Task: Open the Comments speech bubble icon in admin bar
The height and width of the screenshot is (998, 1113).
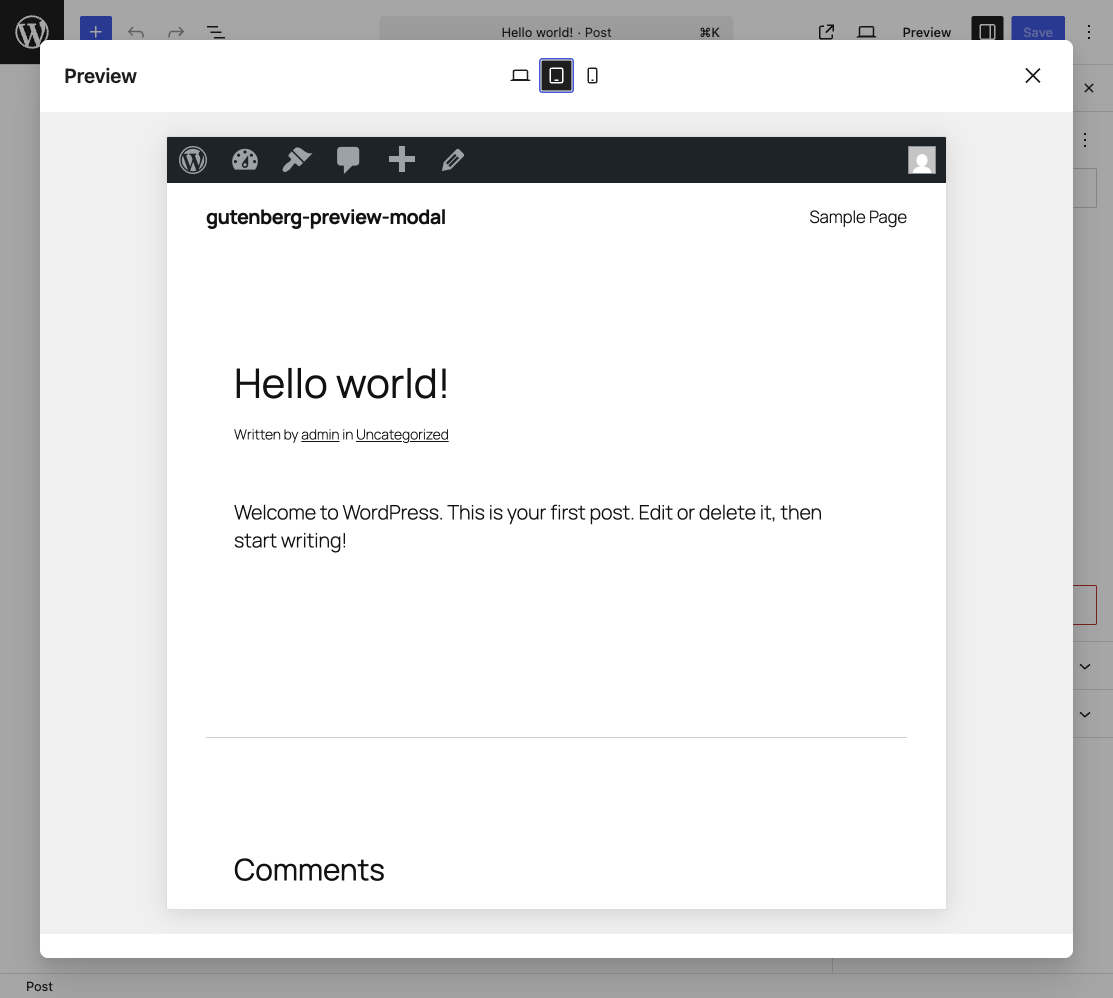Action: (x=348, y=160)
